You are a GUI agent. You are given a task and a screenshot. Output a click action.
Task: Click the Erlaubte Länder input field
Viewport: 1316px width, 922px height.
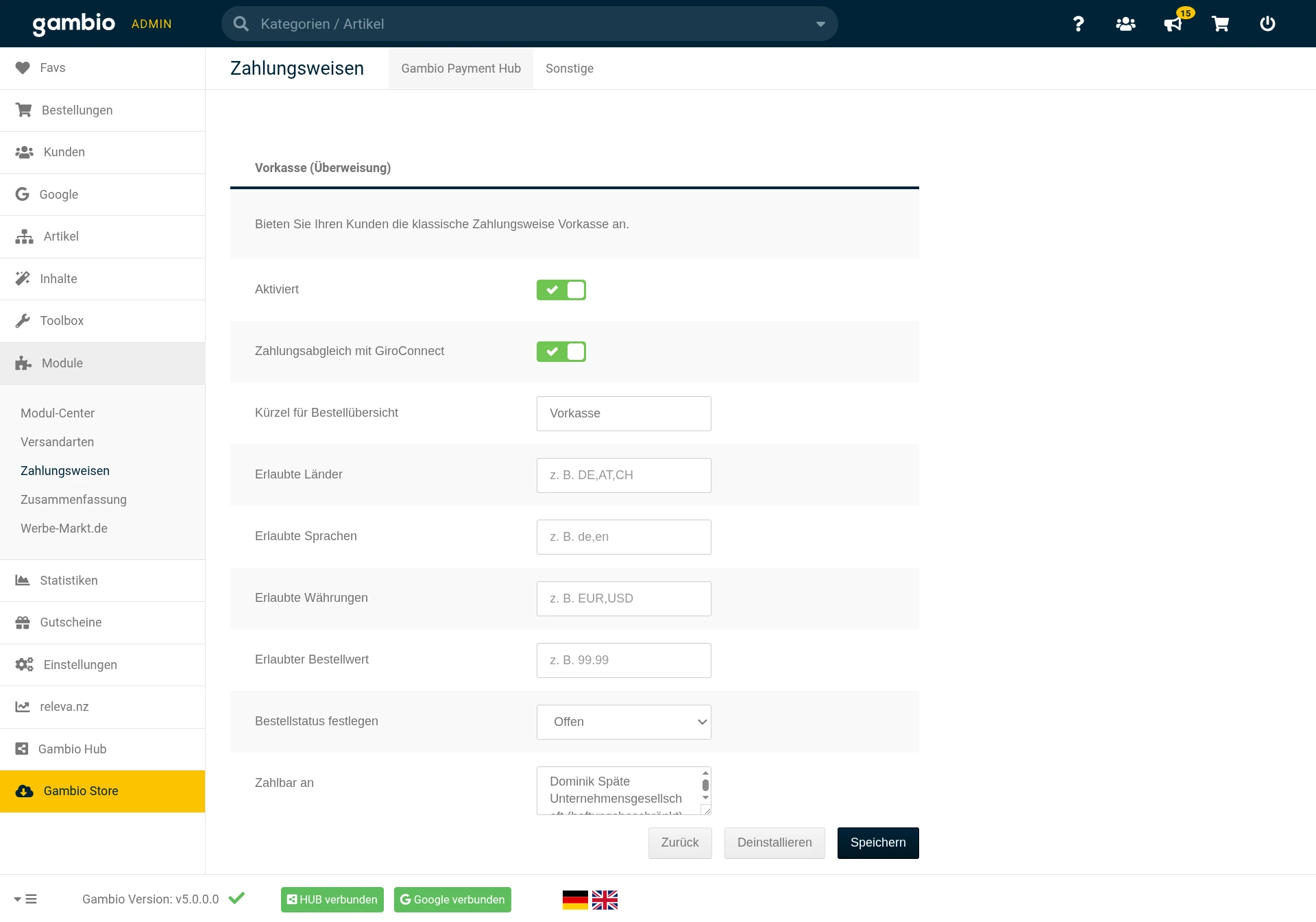624,475
